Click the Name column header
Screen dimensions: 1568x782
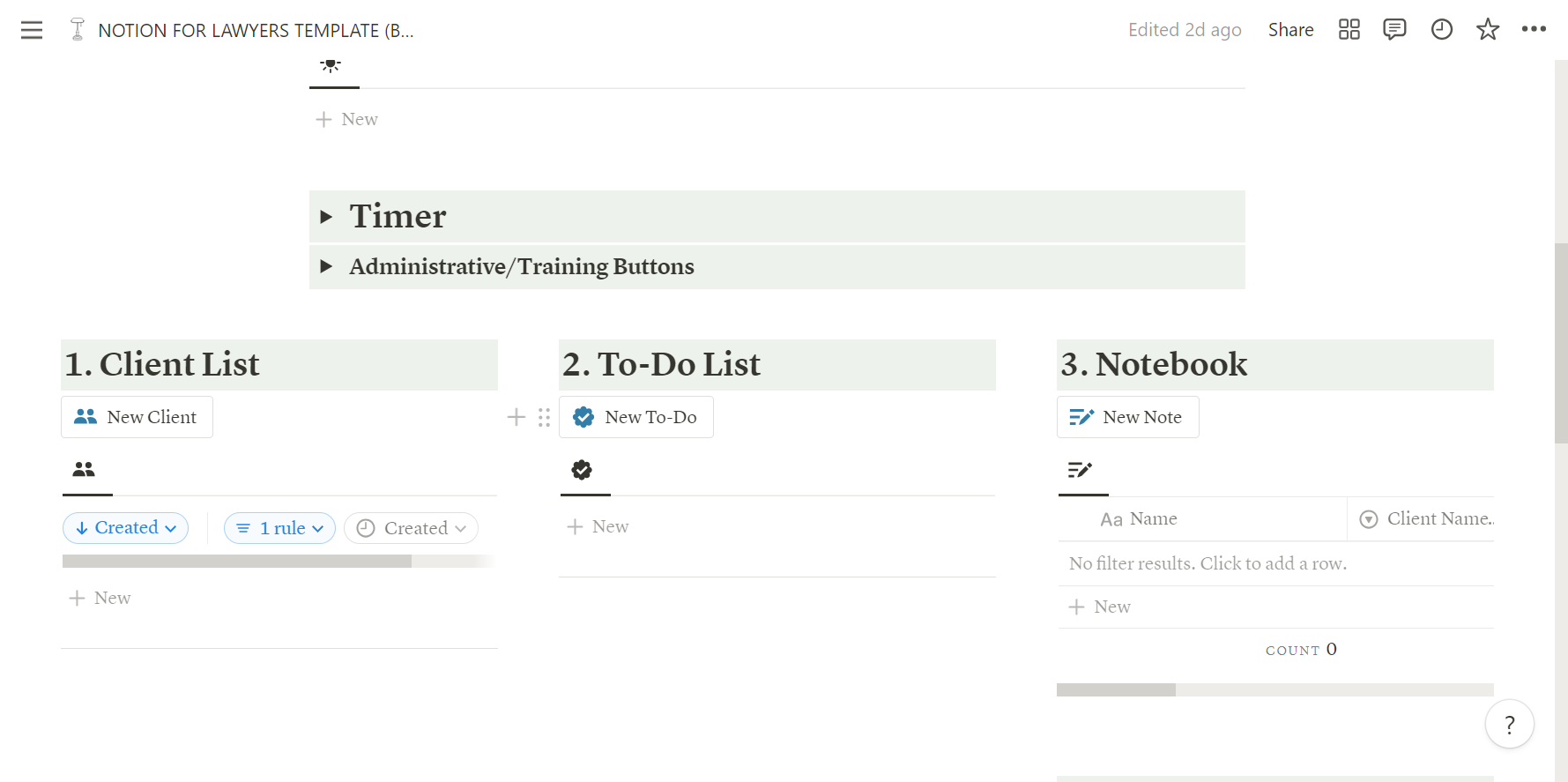click(1203, 519)
